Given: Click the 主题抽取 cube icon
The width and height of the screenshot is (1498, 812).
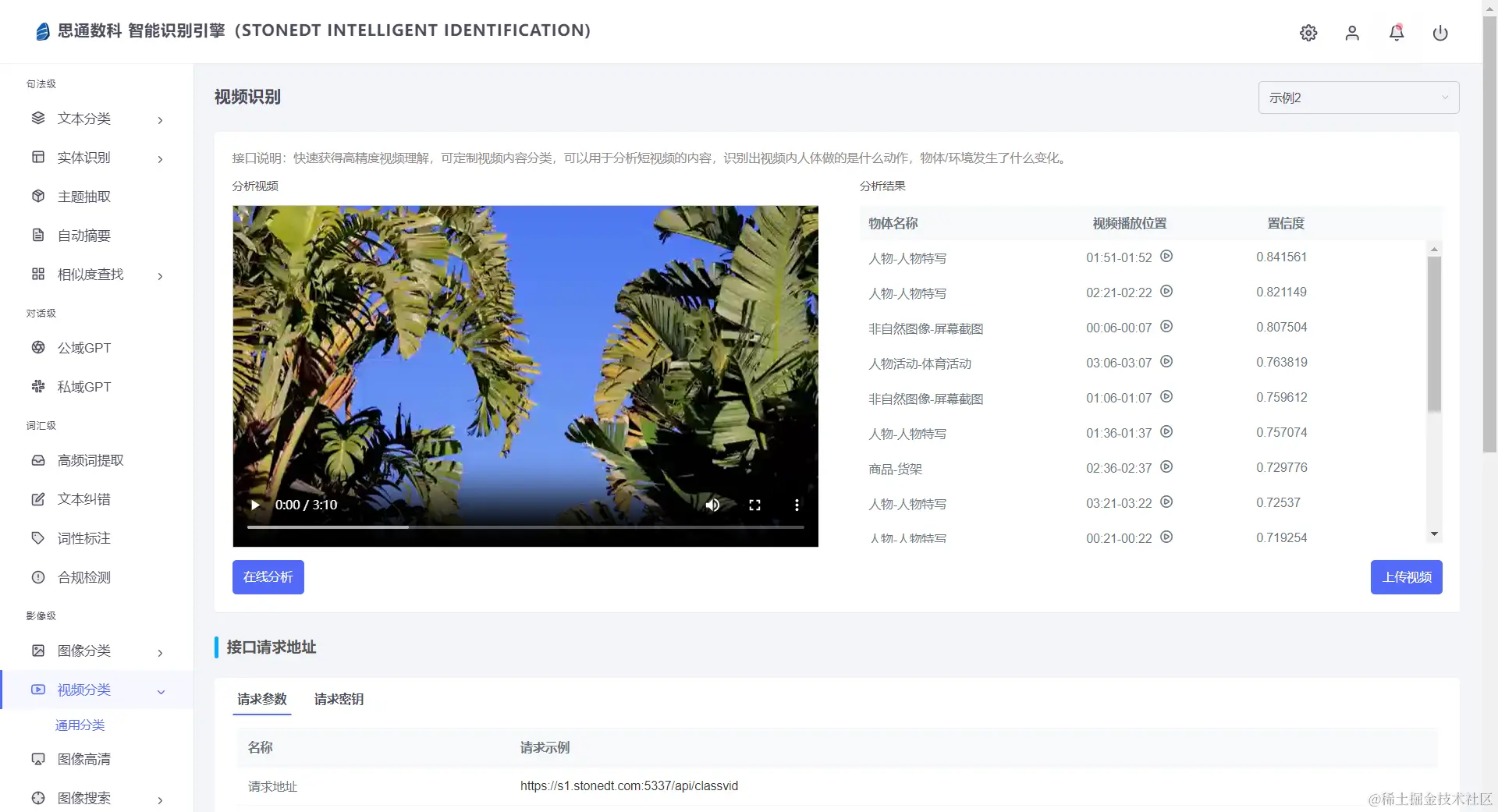Looking at the screenshot, I should pos(38,196).
